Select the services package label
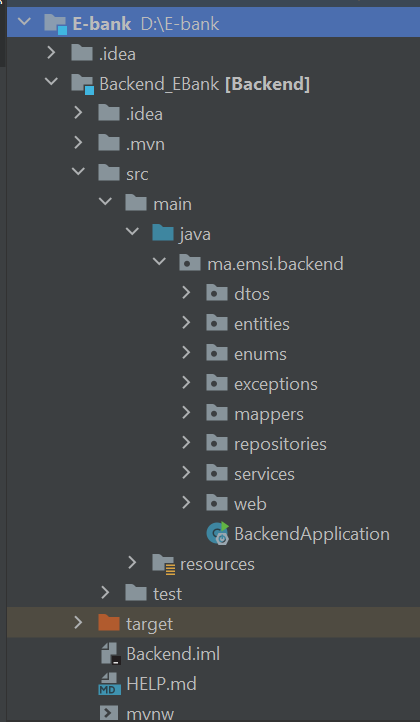This screenshot has width=420, height=722. pos(264,474)
